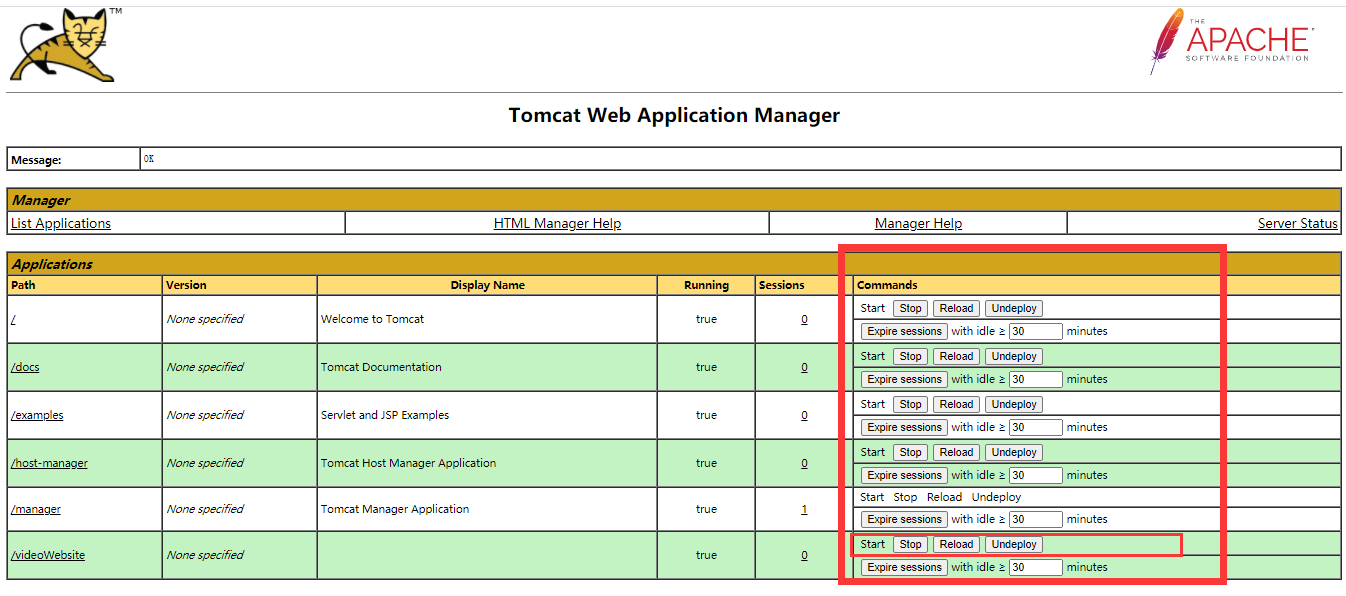Click the sessions count 1 for /manager

point(804,509)
